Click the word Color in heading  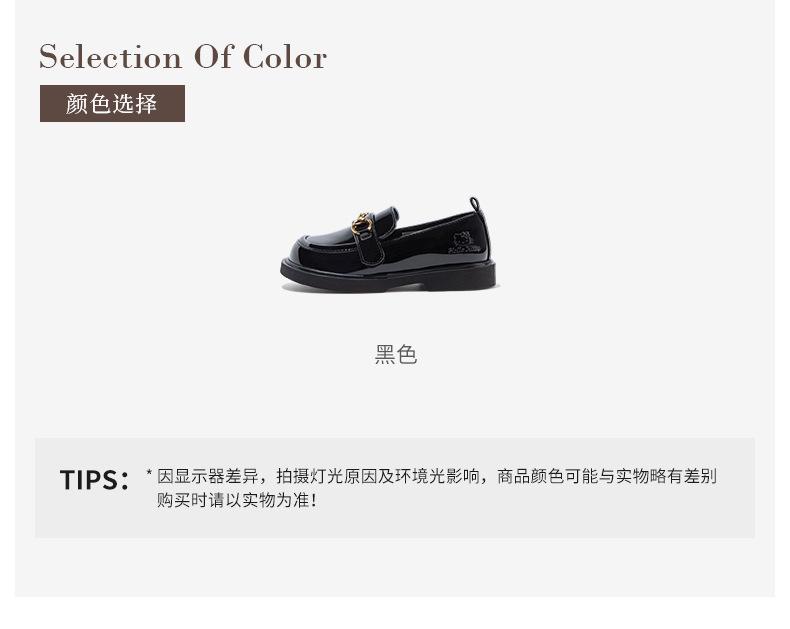tap(285, 56)
